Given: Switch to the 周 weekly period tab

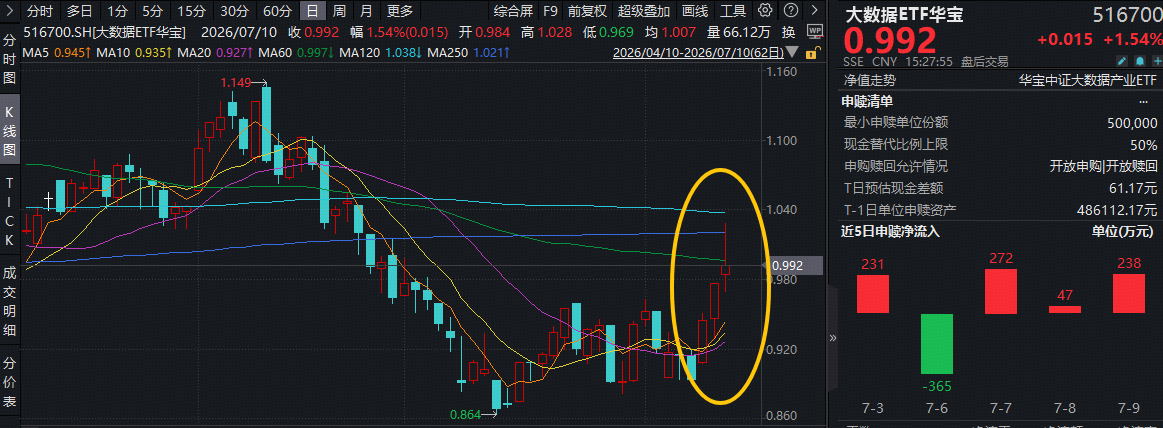Looking at the screenshot, I should [339, 10].
